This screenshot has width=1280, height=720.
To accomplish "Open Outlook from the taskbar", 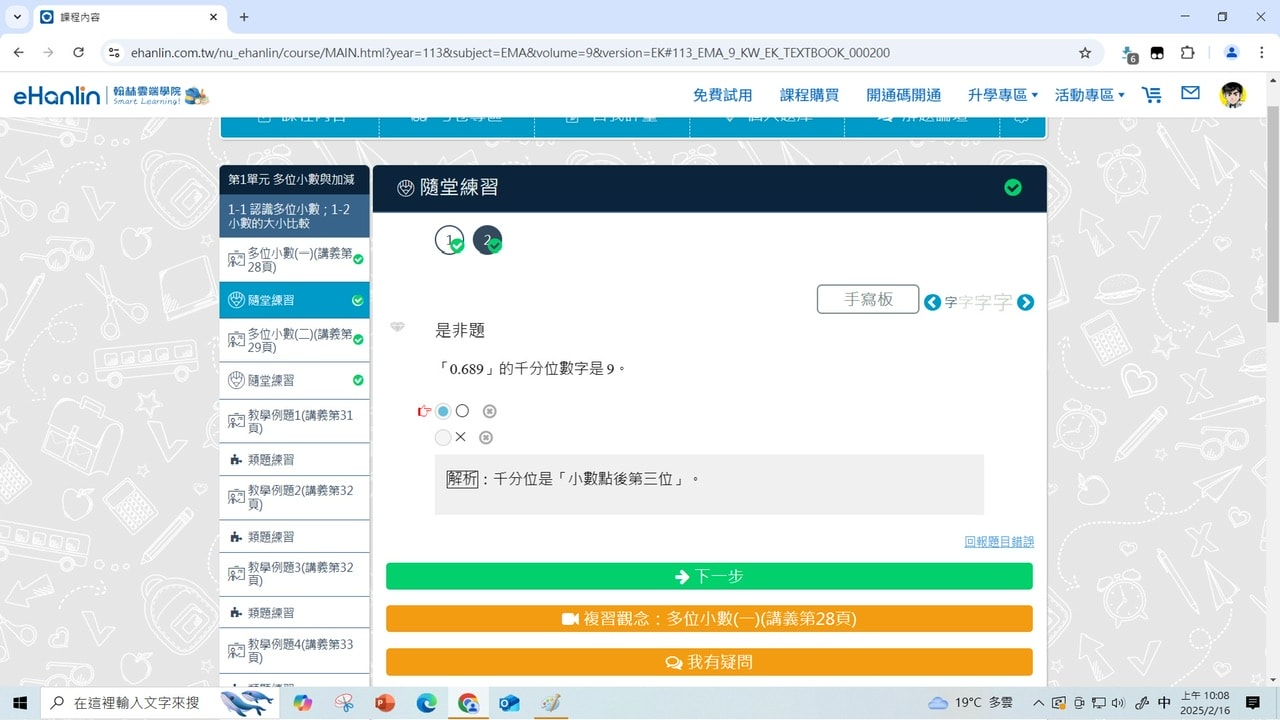I will coord(509,703).
